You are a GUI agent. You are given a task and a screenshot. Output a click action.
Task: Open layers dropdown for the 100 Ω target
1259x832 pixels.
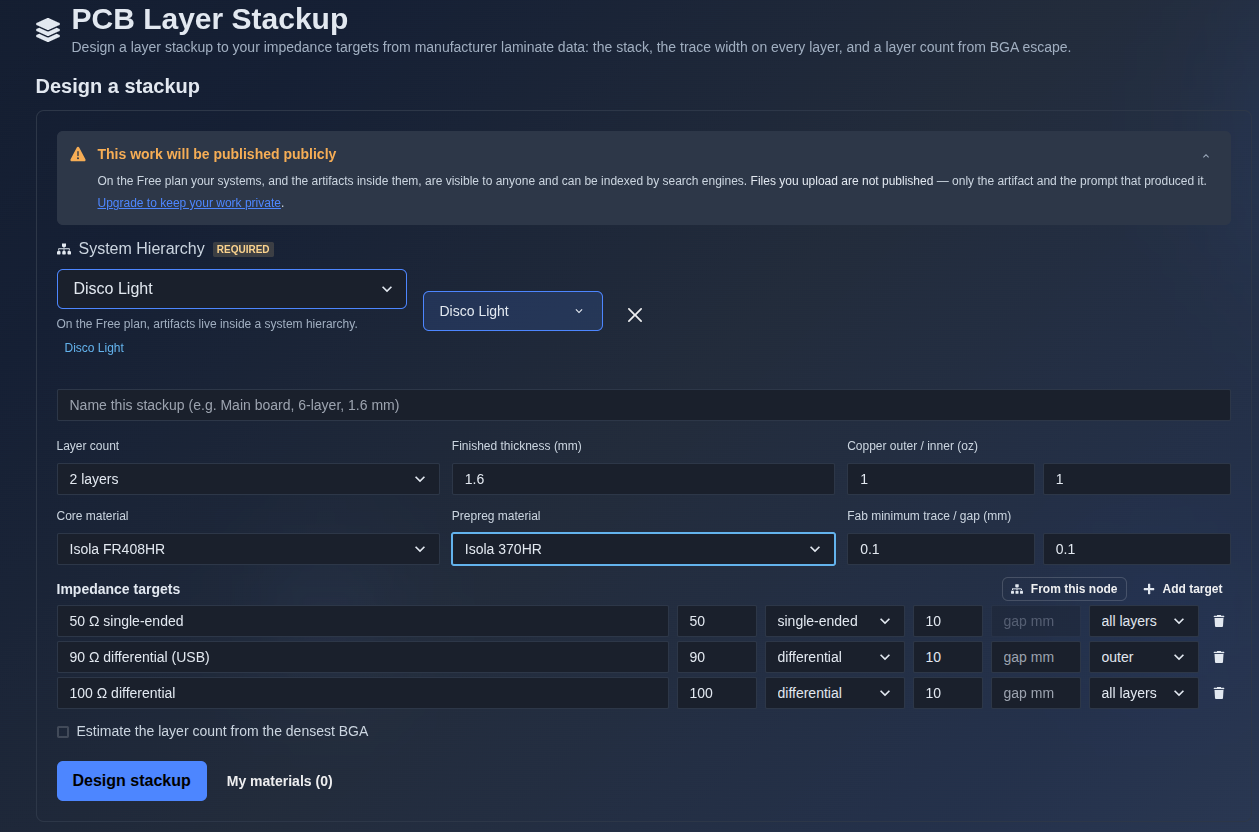tap(1144, 693)
